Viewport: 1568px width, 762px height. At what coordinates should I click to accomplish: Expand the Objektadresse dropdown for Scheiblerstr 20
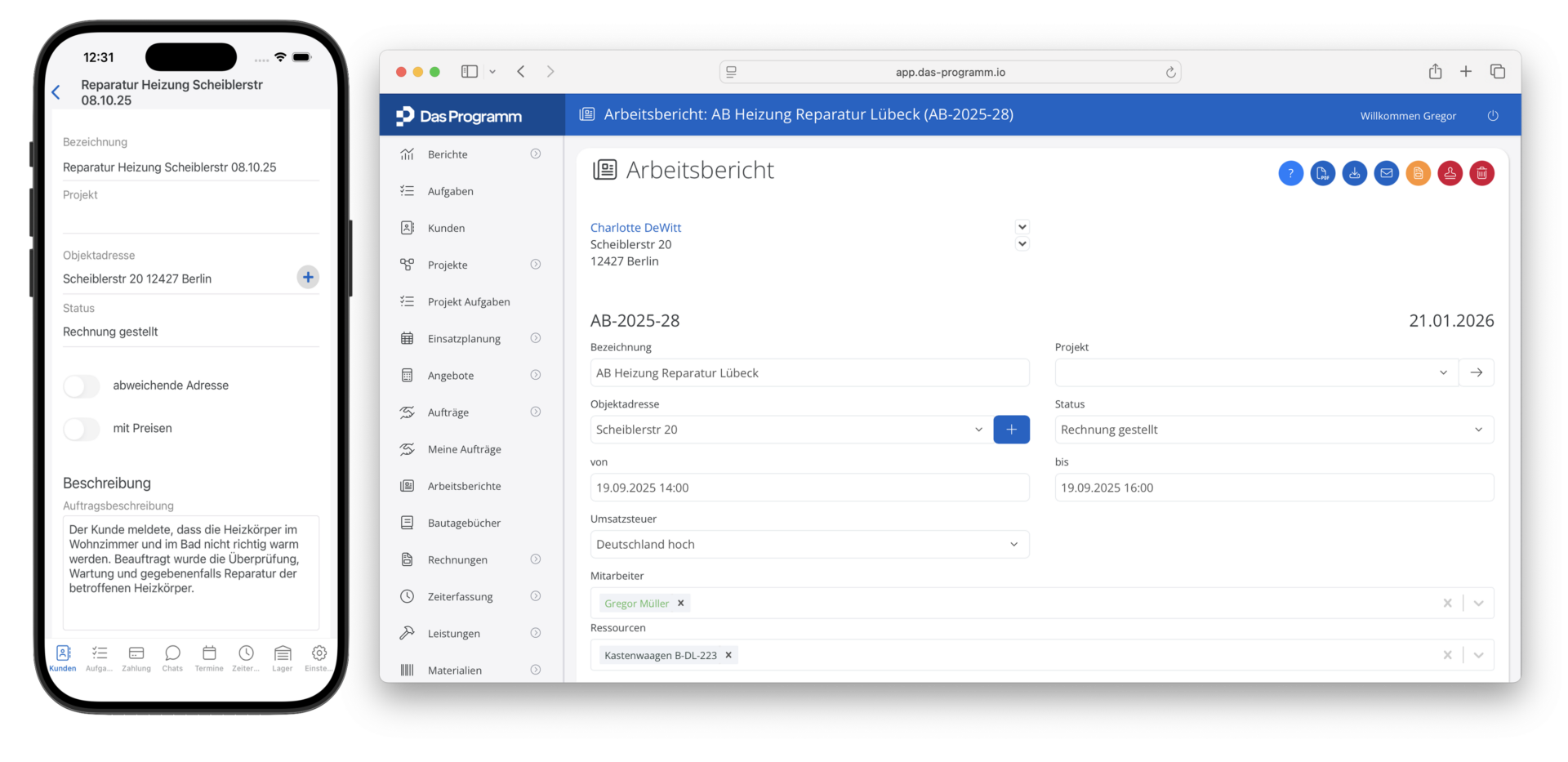(978, 429)
